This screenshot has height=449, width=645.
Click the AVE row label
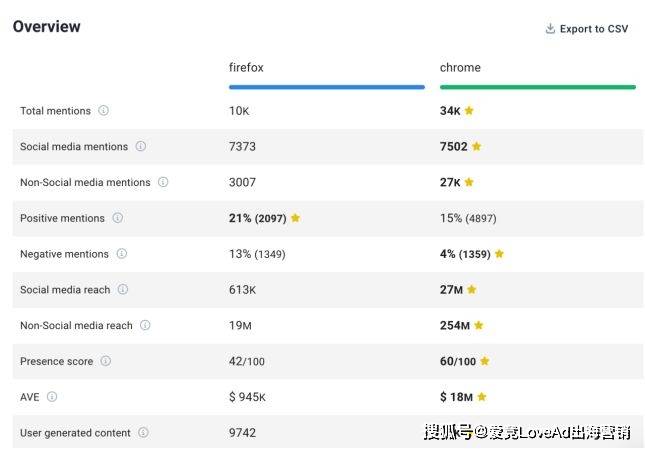(x=30, y=397)
